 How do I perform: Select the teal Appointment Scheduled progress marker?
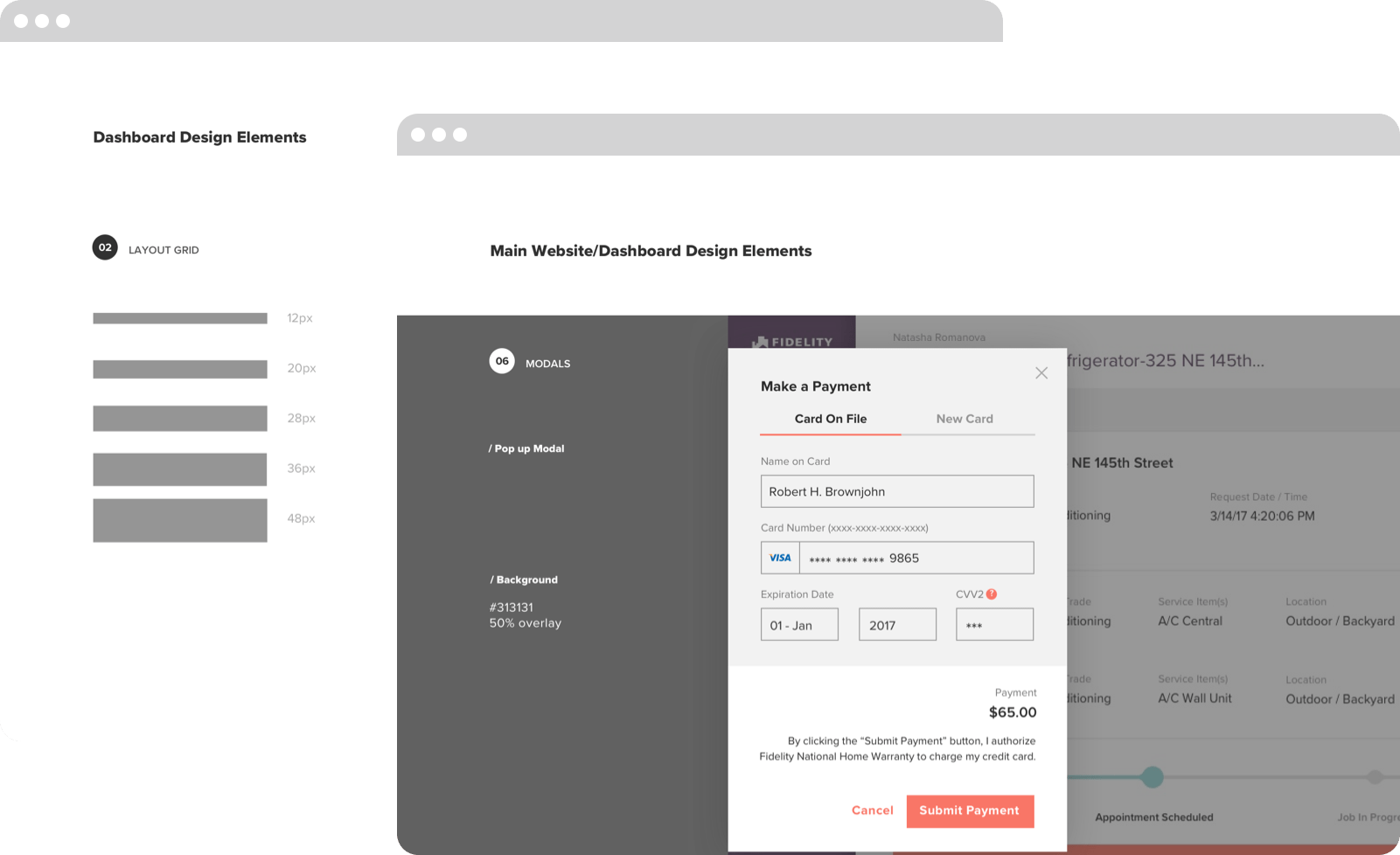pos(1153,776)
